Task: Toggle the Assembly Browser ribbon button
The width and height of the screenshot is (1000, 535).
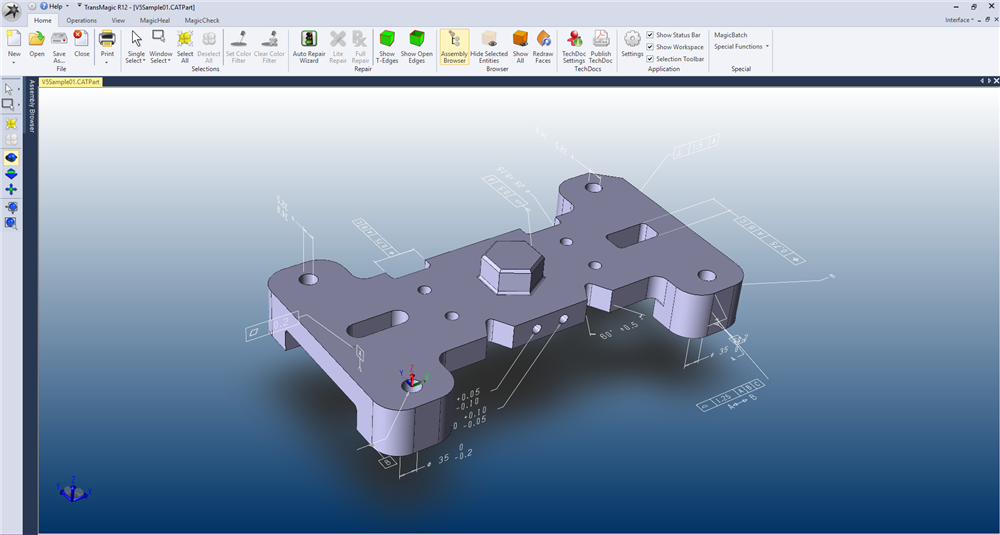Action: pos(454,46)
